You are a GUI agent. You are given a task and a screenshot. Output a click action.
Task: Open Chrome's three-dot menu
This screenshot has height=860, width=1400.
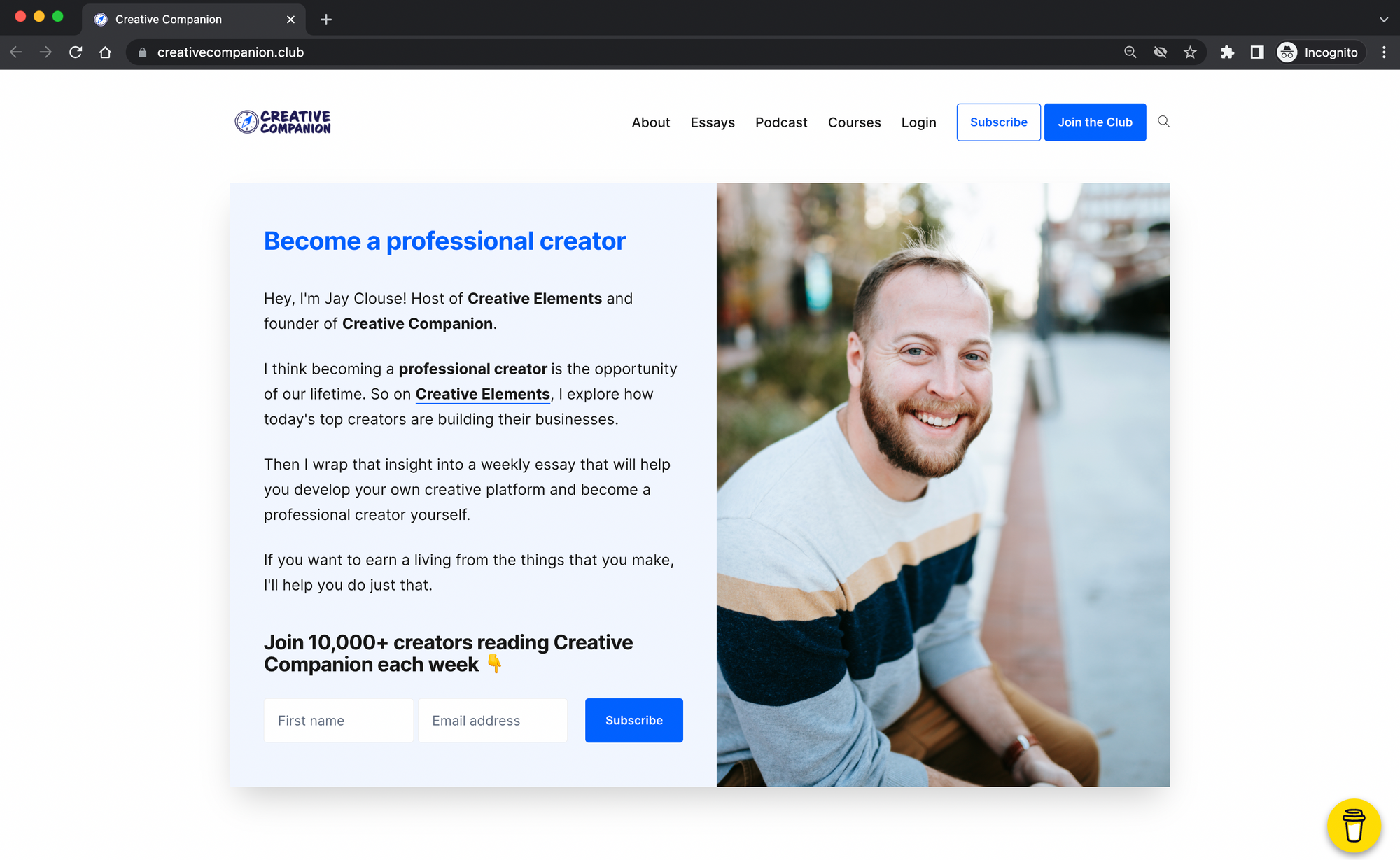point(1384,52)
